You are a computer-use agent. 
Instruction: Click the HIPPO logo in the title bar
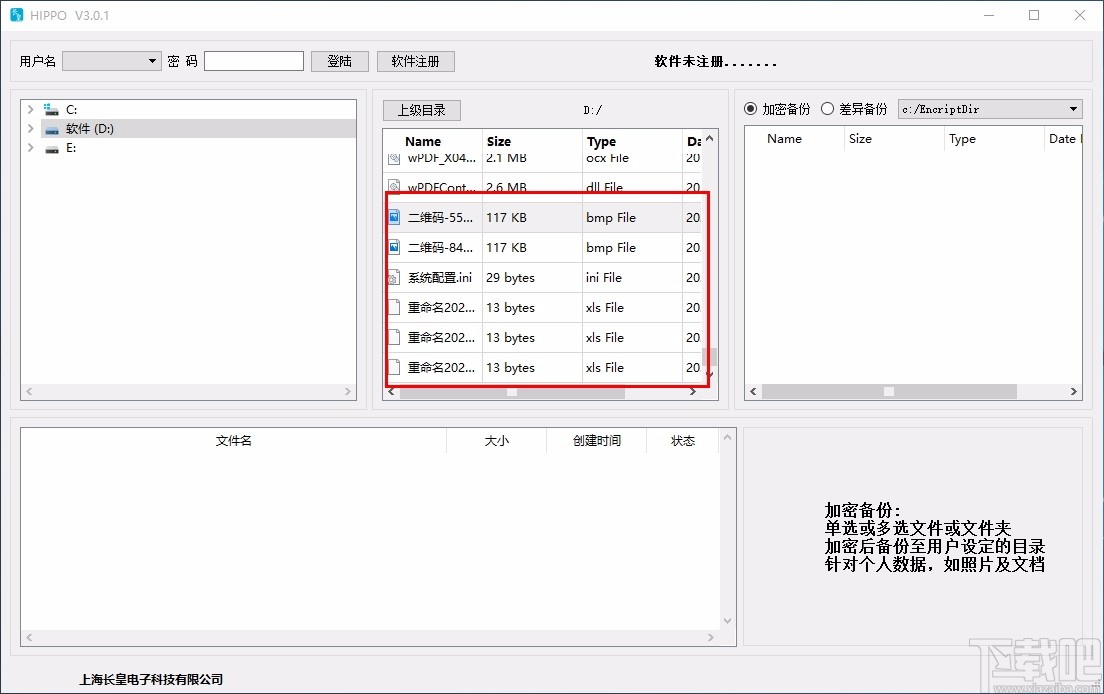17,15
